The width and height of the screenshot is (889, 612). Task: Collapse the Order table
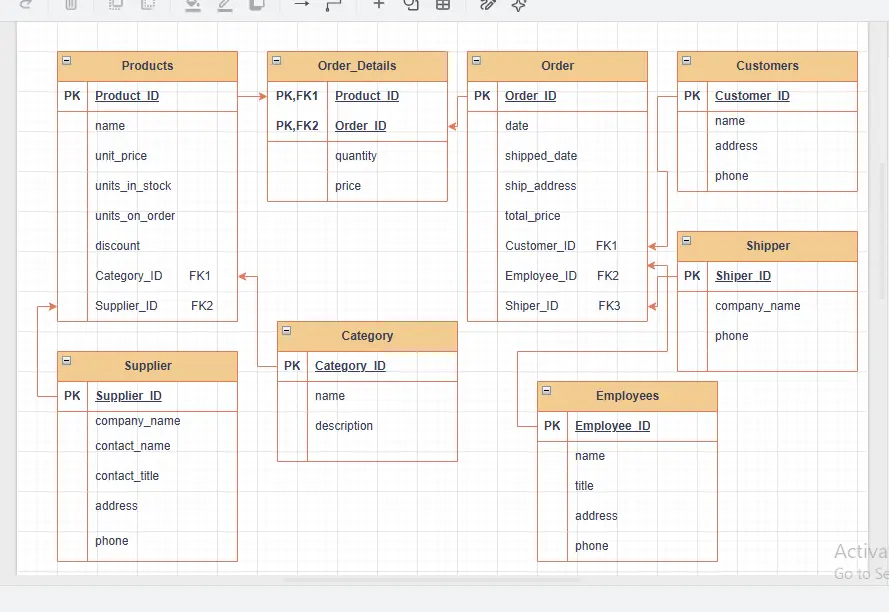click(x=477, y=60)
